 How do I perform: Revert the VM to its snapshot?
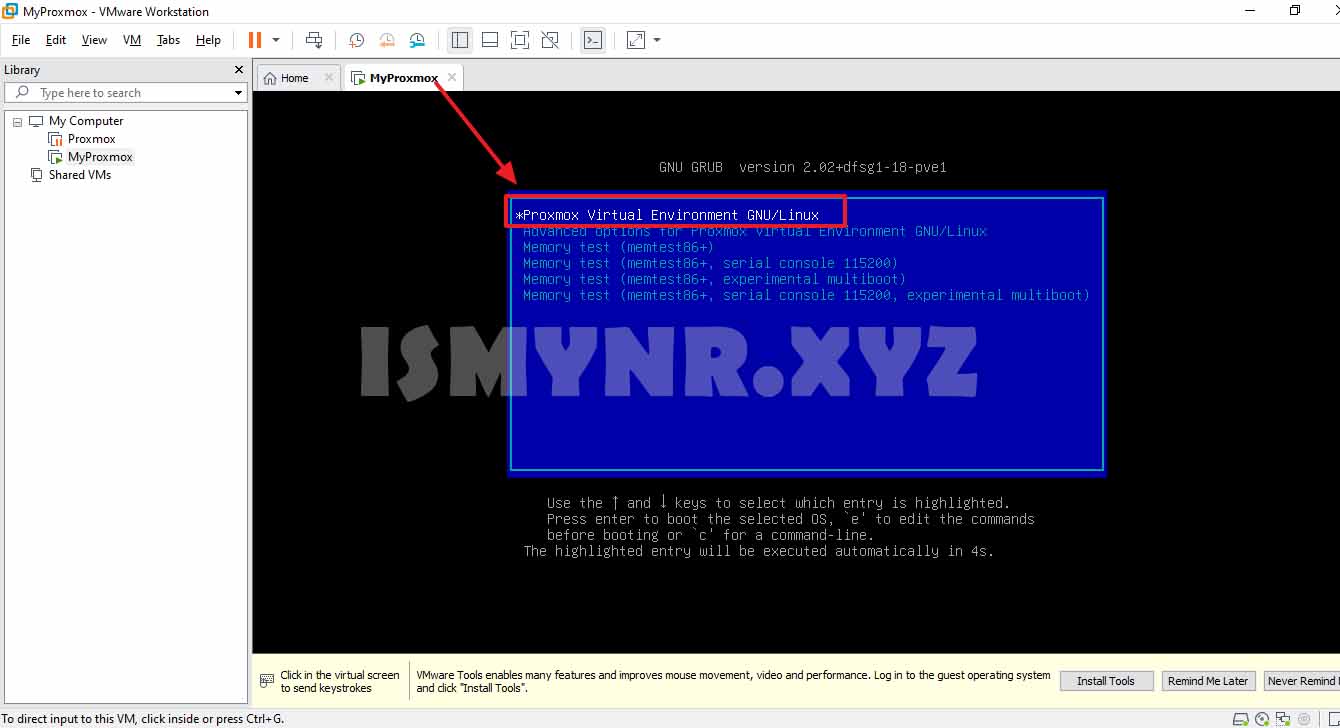tap(387, 40)
